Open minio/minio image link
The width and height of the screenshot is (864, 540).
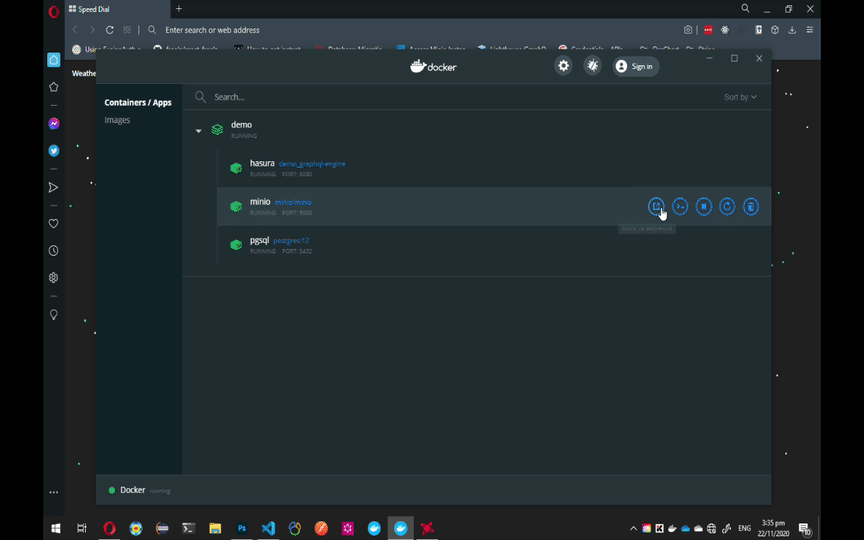tap(293, 202)
